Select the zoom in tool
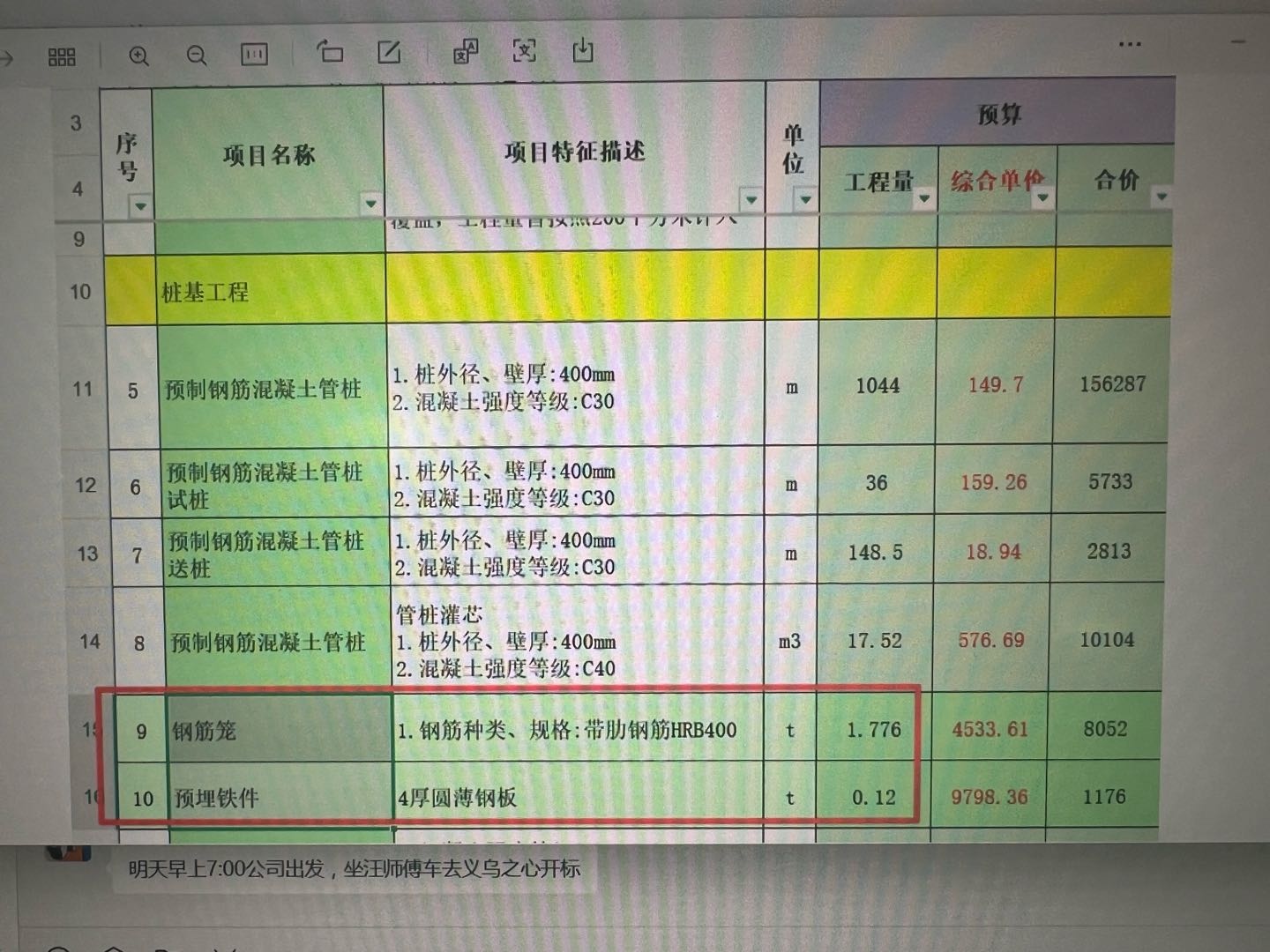This screenshot has width=1270, height=952. (x=139, y=56)
